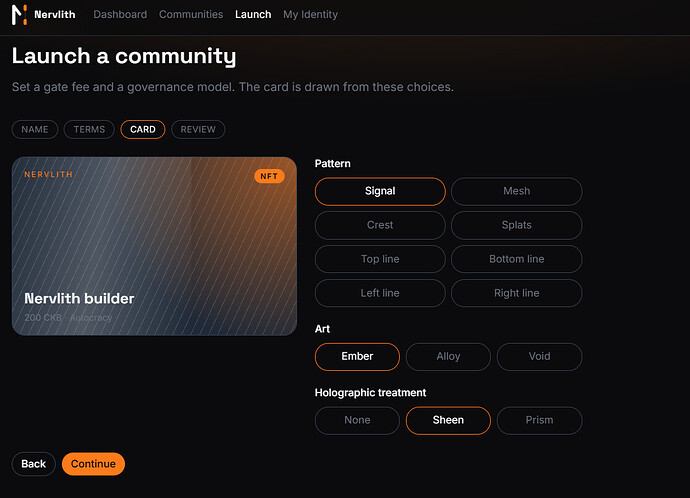Select the Right line pattern

point(517,293)
